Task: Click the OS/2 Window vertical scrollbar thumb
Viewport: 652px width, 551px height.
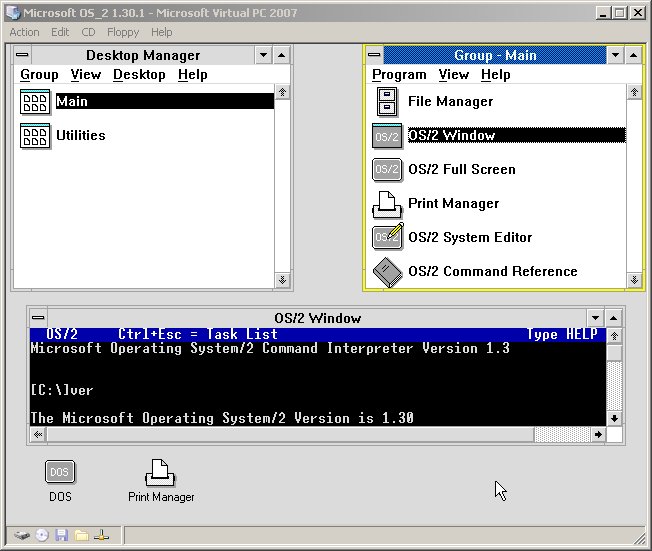Action: click(614, 353)
